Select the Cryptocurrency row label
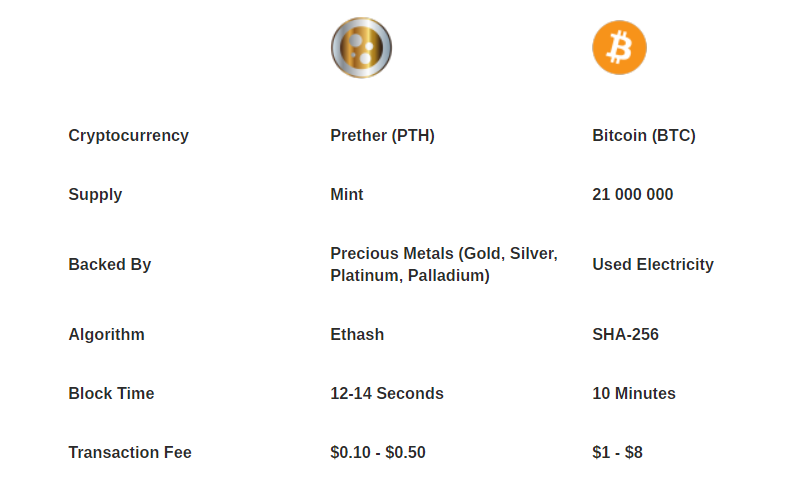This screenshot has height=493, width=797. 129,136
